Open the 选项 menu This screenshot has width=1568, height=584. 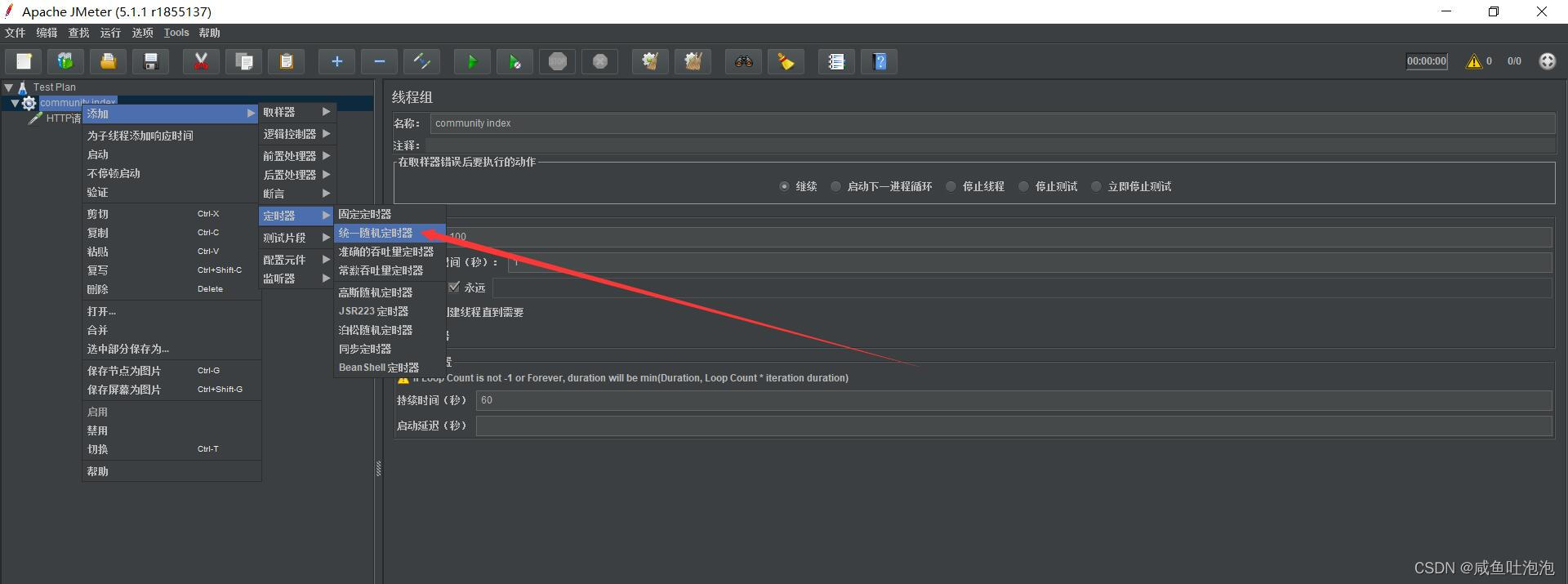pos(142,33)
